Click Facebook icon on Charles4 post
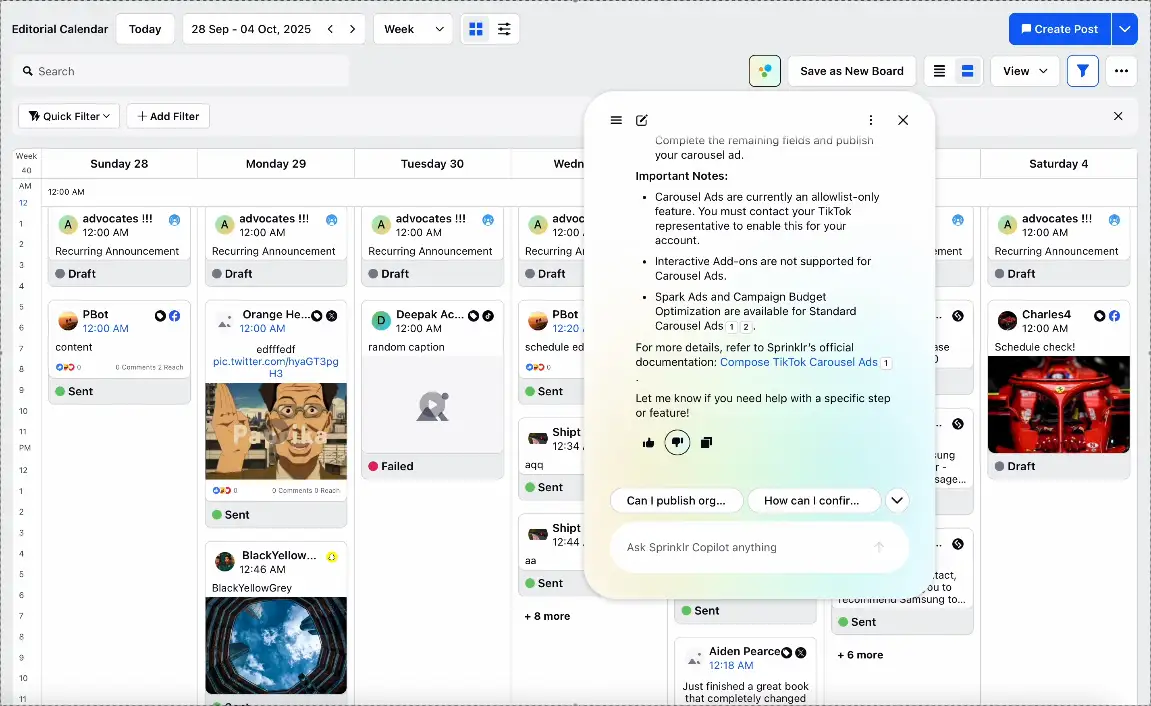Image resolution: width=1151 pixels, height=706 pixels. pos(1114,316)
